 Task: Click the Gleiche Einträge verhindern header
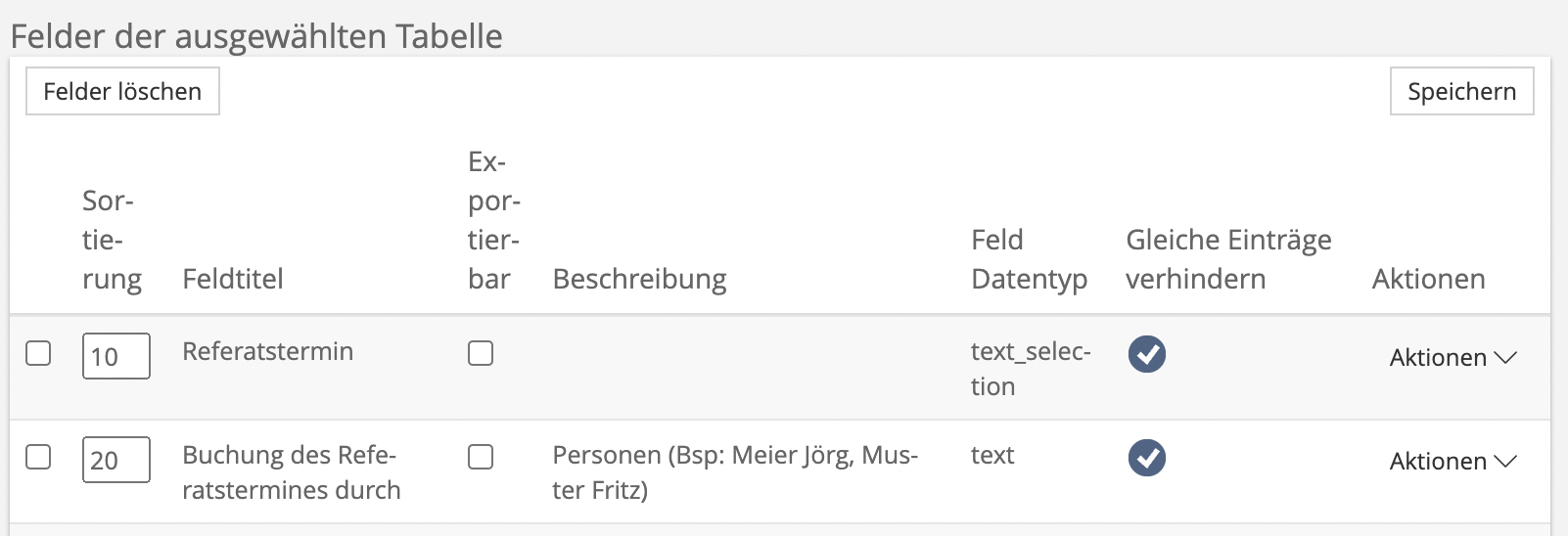[x=1227, y=259]
